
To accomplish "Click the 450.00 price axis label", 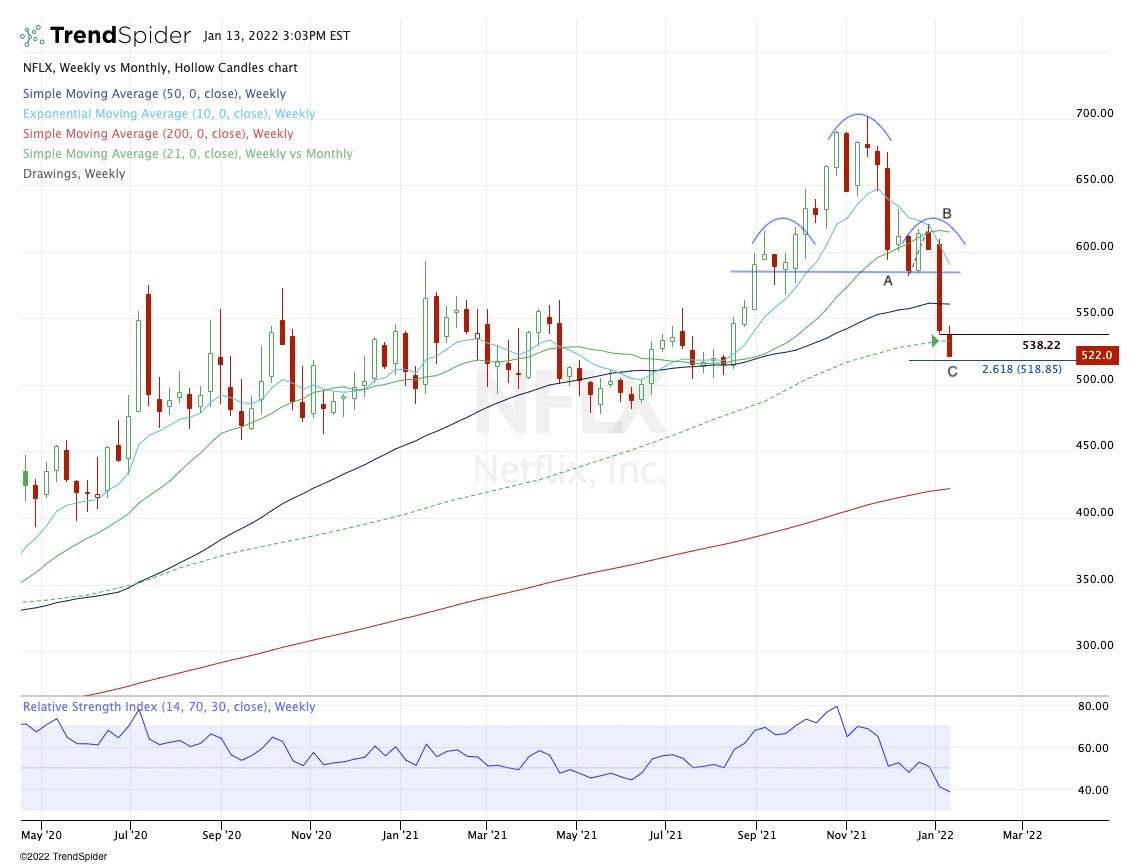I will point(1095,445).
